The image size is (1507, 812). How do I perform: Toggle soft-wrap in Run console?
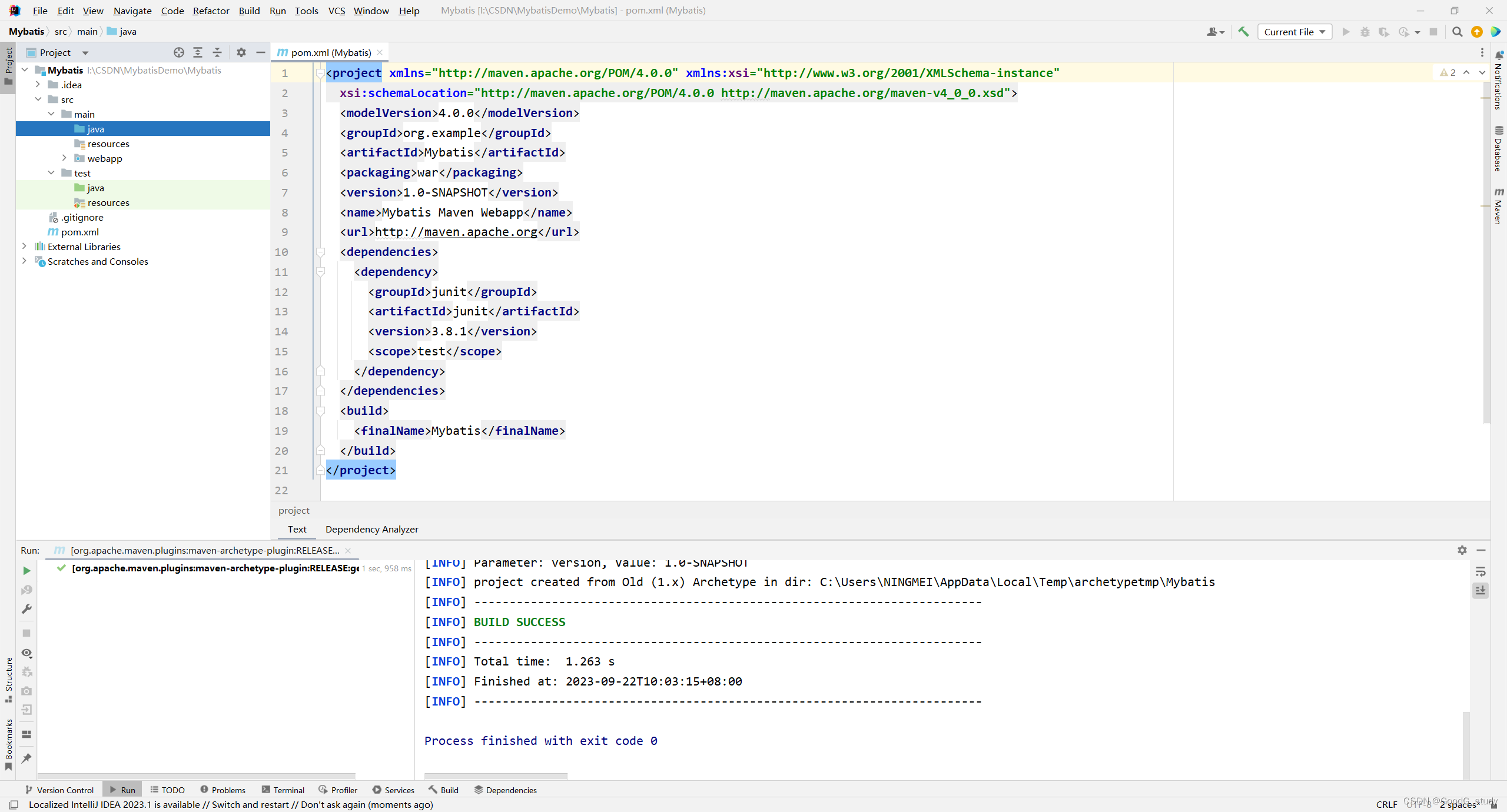1481,572
